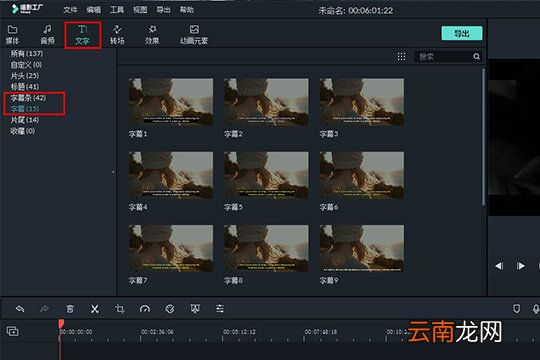Select the 字幕1 subtitle thumbnail
This screenshot has height=360, width=540.
coord(171,102)
